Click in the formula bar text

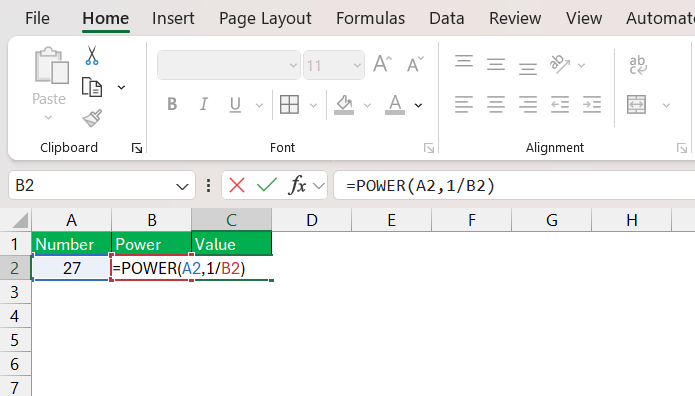click(421, 185)
